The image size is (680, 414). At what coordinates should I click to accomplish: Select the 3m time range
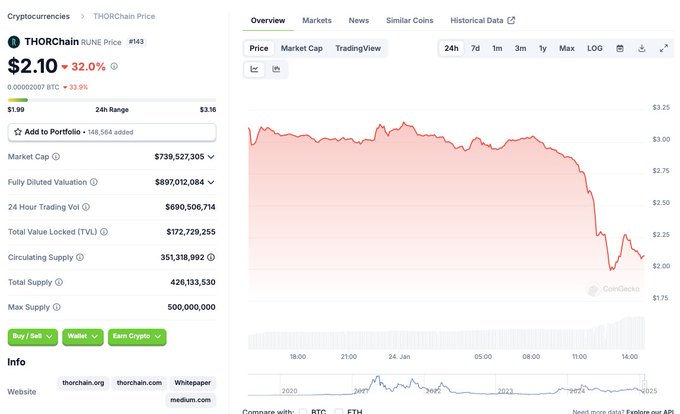[x=520, y=48]
